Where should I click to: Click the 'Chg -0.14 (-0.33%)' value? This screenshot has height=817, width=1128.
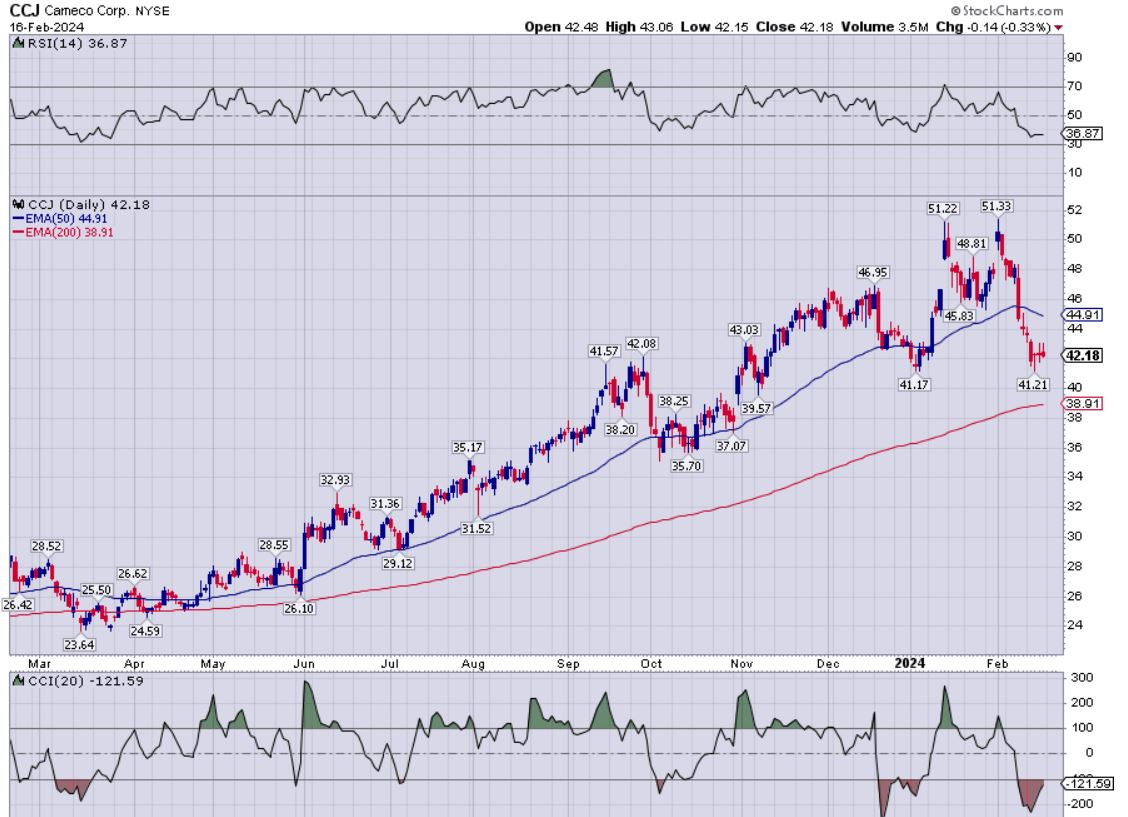(x=993, y=27)
